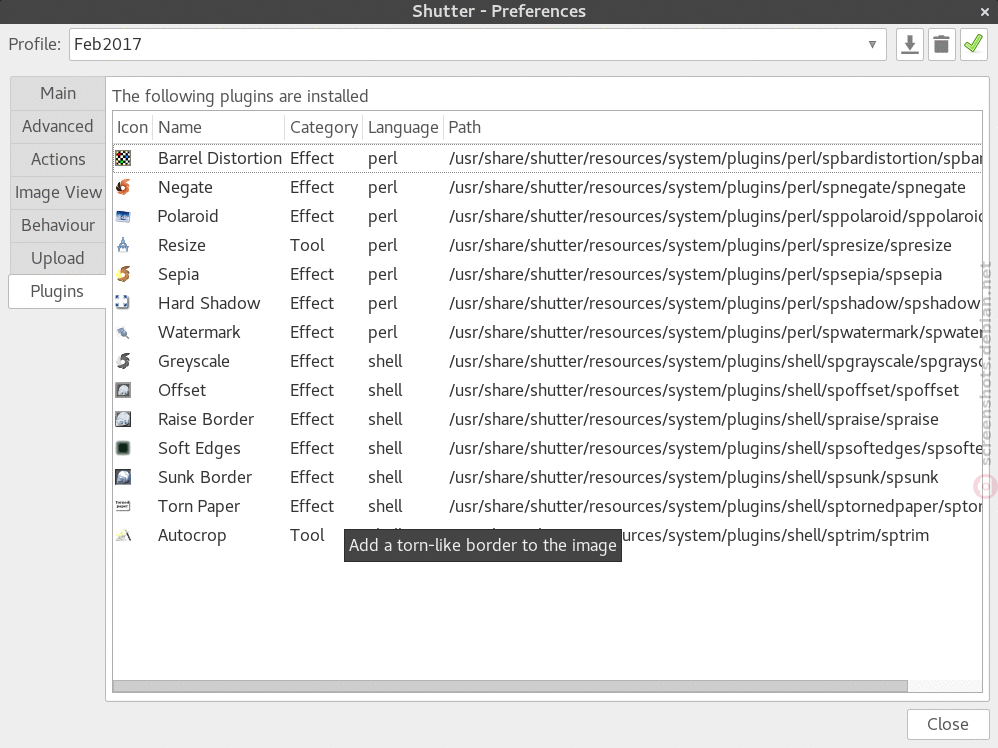Click the save profile download icon
Screen dimensions: 998x748
[x=910, y=45]
